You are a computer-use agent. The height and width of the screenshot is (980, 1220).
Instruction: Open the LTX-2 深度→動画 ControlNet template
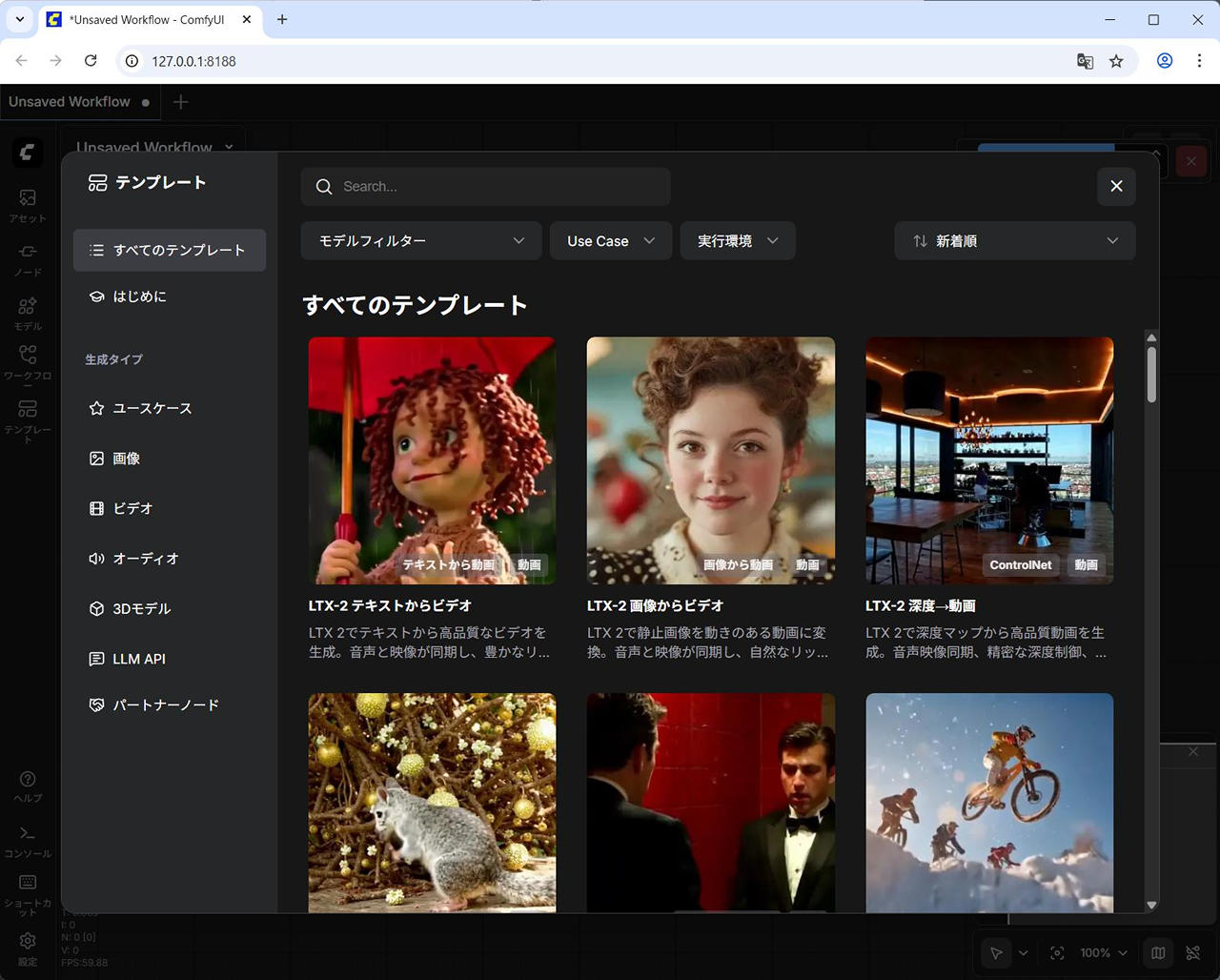988,459
